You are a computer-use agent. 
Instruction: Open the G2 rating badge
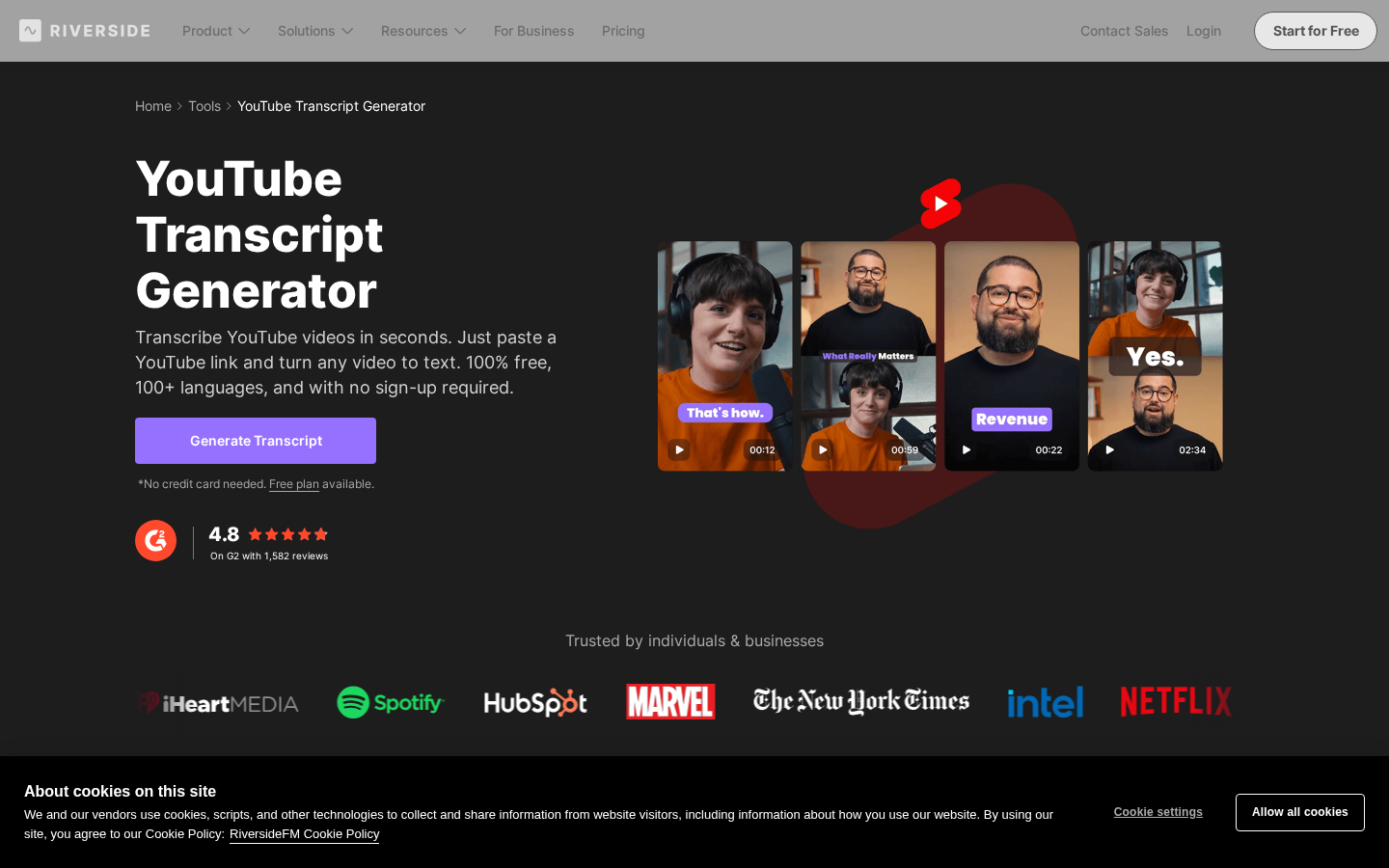pyautogui.click(x=155, y=541)
